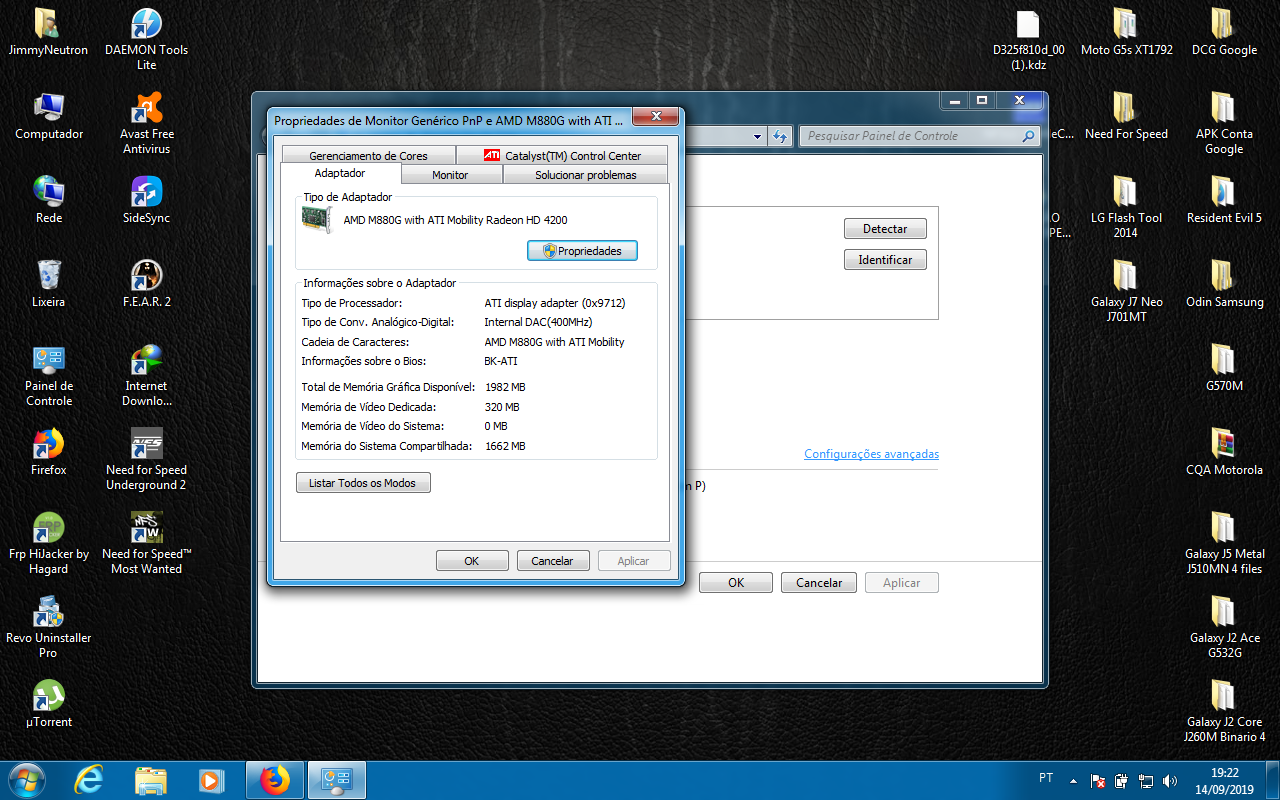Open Windows Media Player from taskbar
The image size is (1280, 800).
(211, 780)
